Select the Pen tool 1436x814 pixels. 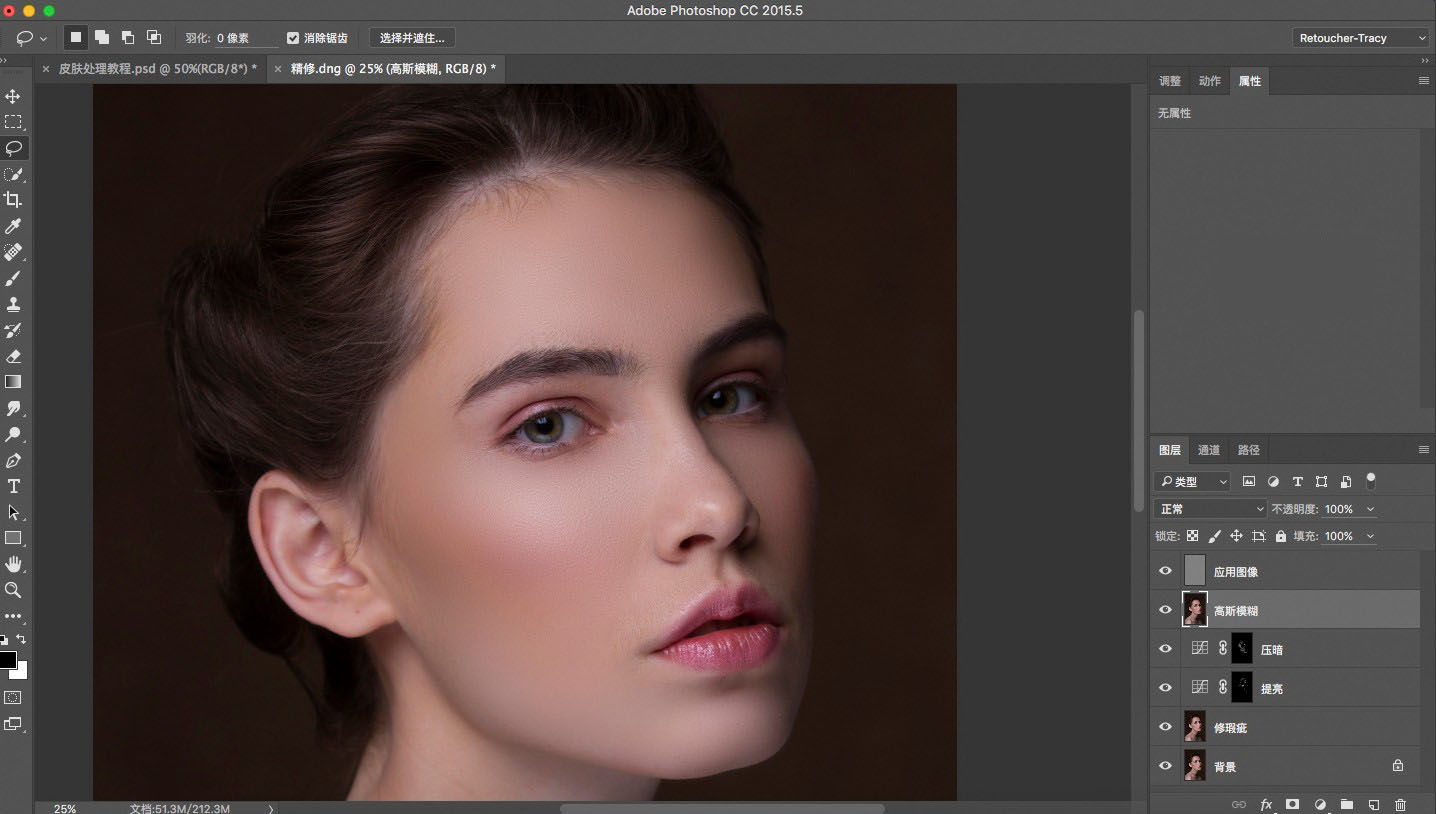pyautogui.click(x=13, y=460)
